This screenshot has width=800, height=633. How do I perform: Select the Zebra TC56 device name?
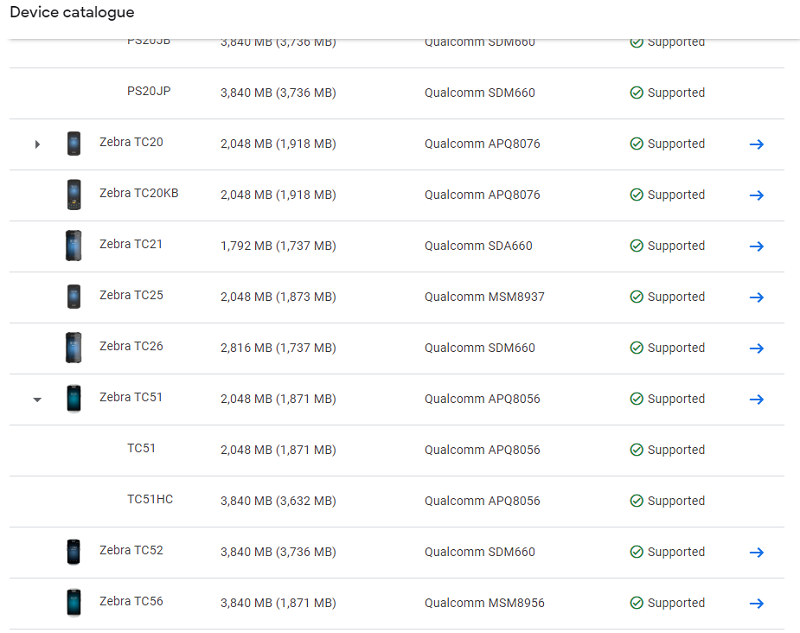(x=131, y=601)
